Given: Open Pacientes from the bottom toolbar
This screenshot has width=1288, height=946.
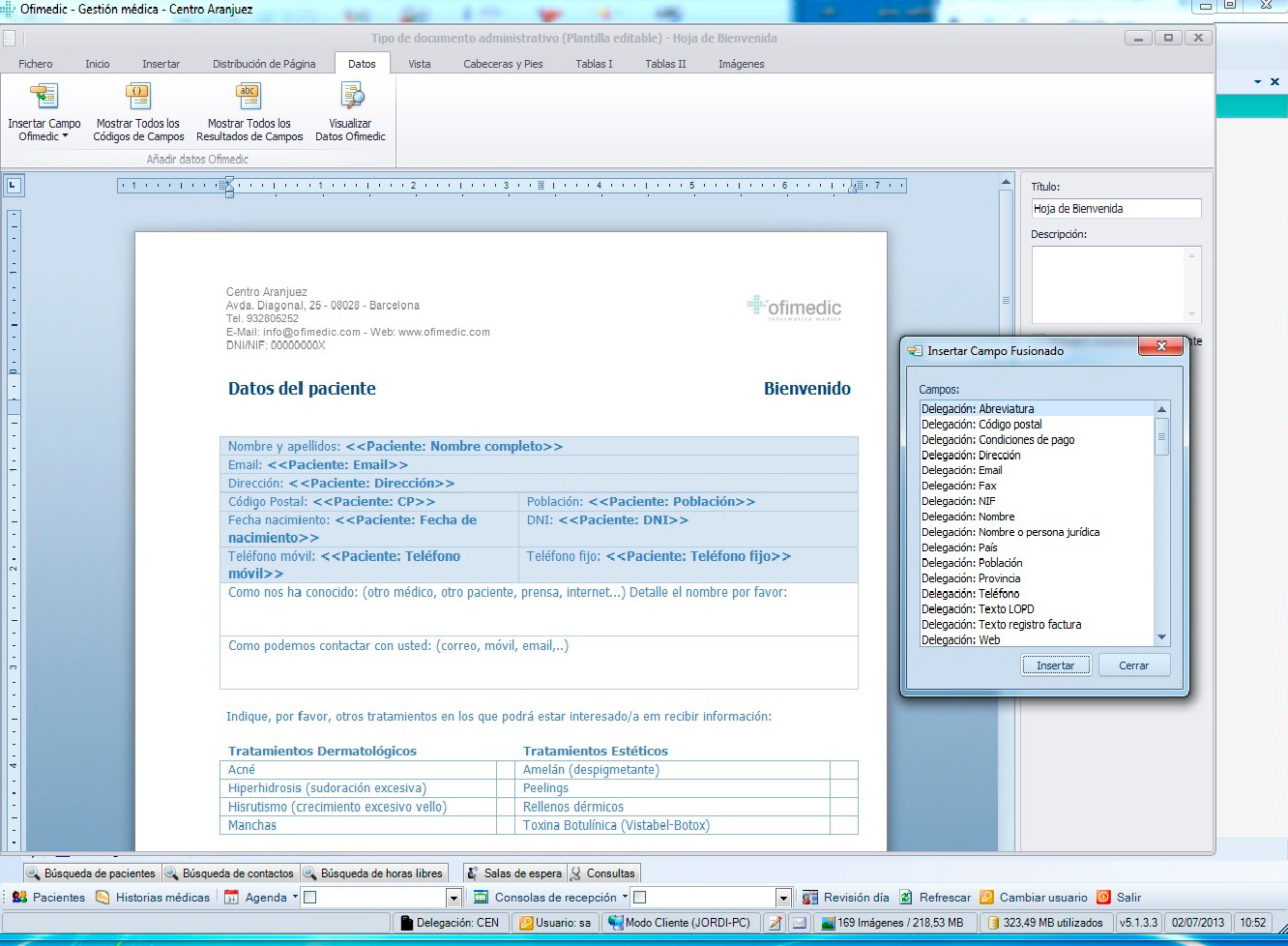Looking at the screenshot, I should 48,897.
